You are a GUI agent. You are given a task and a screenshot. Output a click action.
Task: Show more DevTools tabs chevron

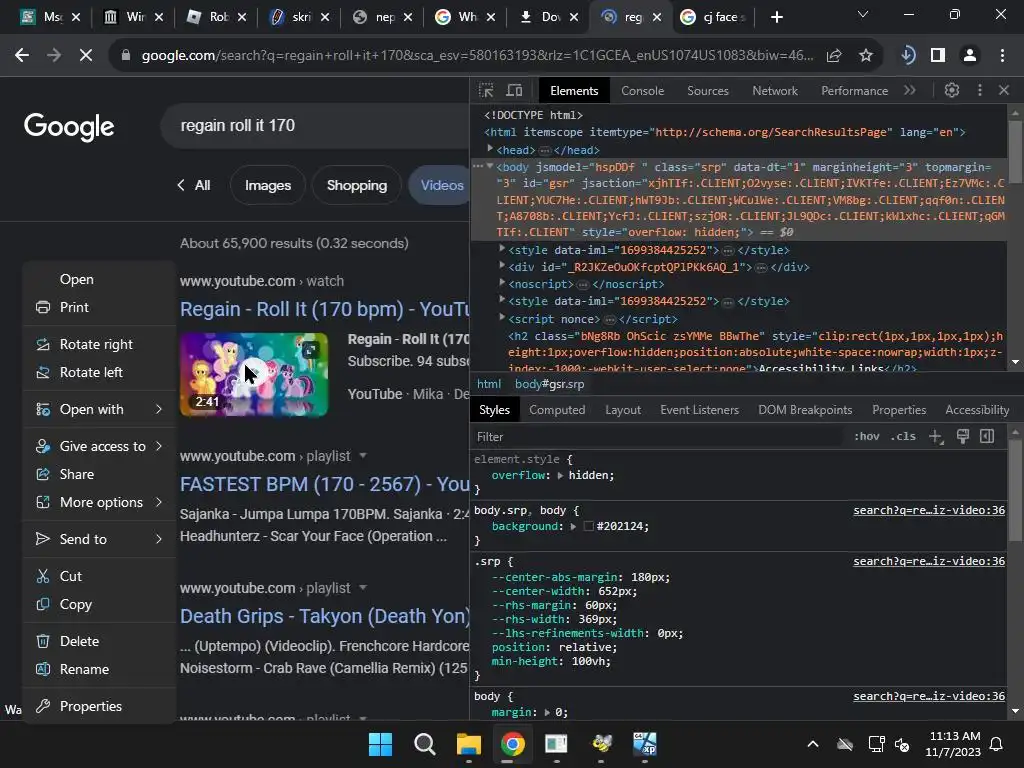(910, 90)
